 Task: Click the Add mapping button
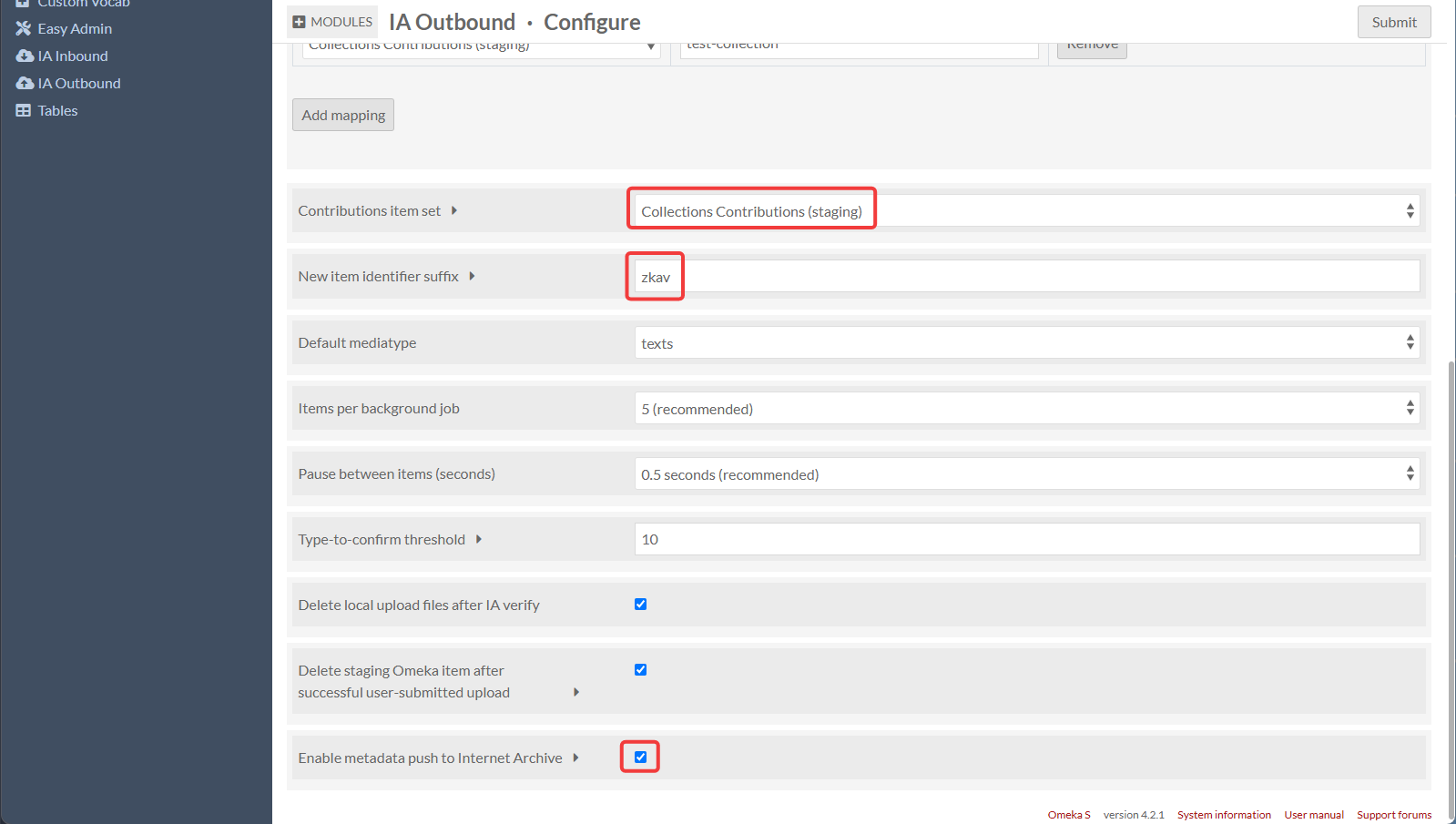(343, 115)
